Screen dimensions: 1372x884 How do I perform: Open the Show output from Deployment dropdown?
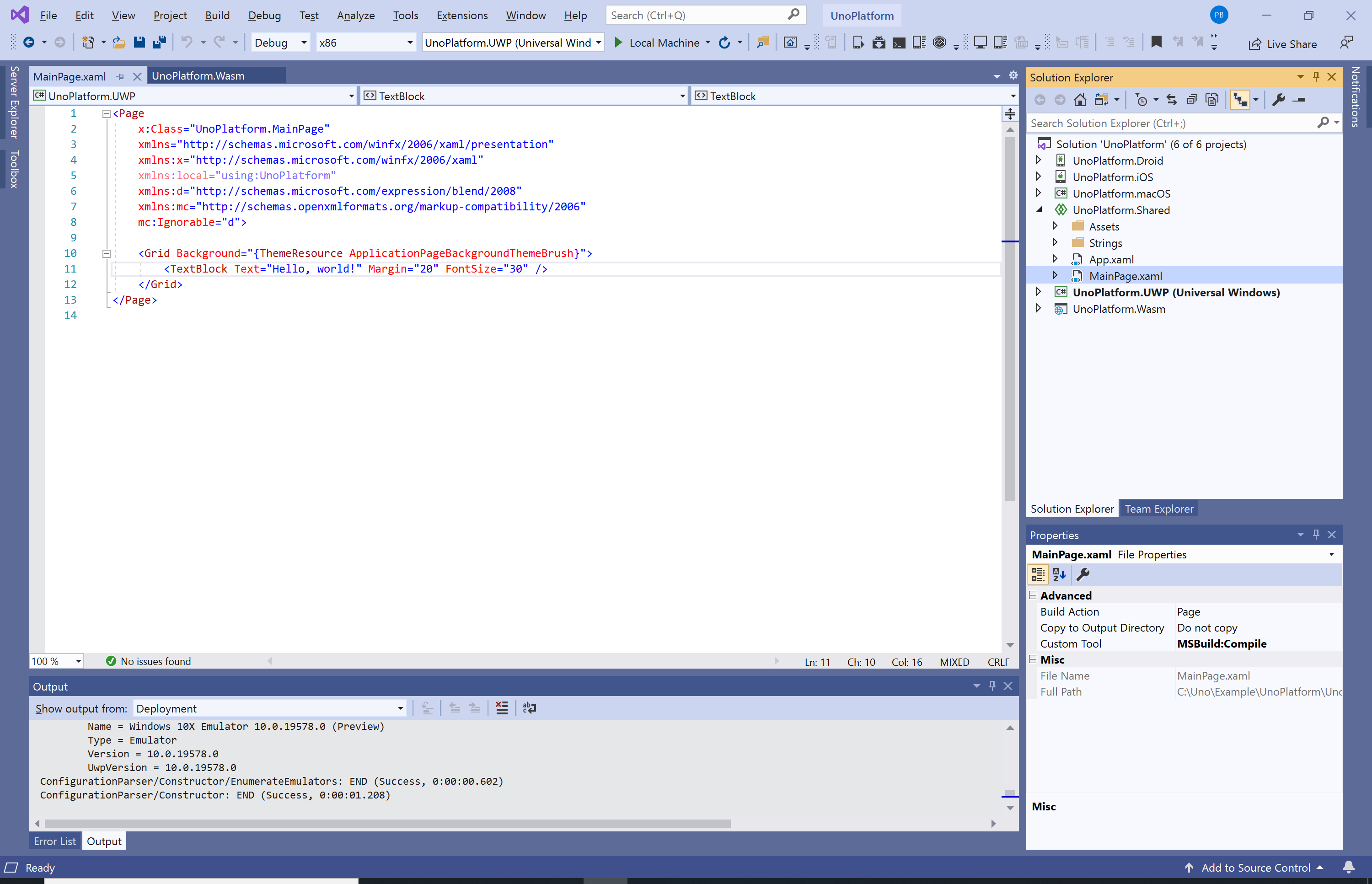(270, 708)
